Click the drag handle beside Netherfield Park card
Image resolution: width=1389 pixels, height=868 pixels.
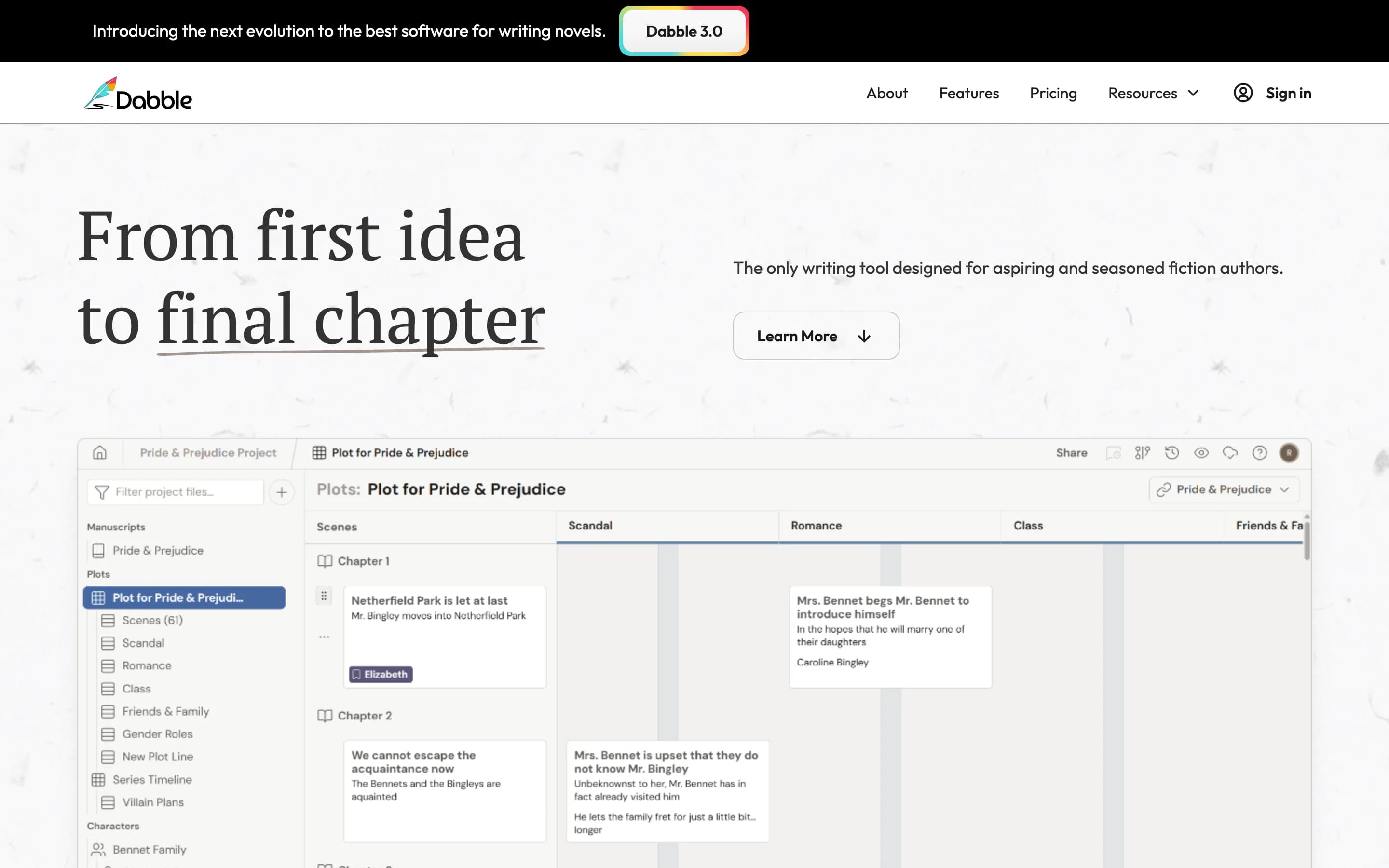coord(324,596)
